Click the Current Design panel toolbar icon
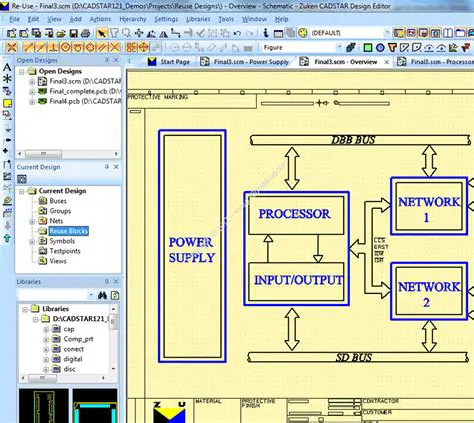This screenshot has height=423, width=474. (22, 179)
